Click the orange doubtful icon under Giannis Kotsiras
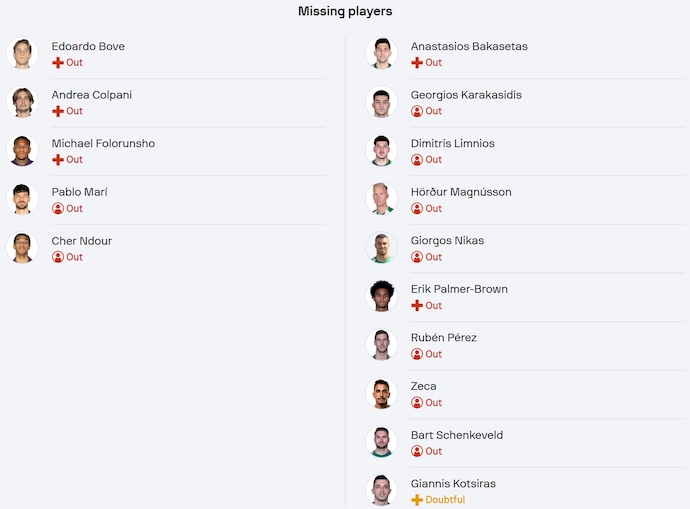This screenshot has height=509, width=690. pyautogui.click(x=417, y=500)
